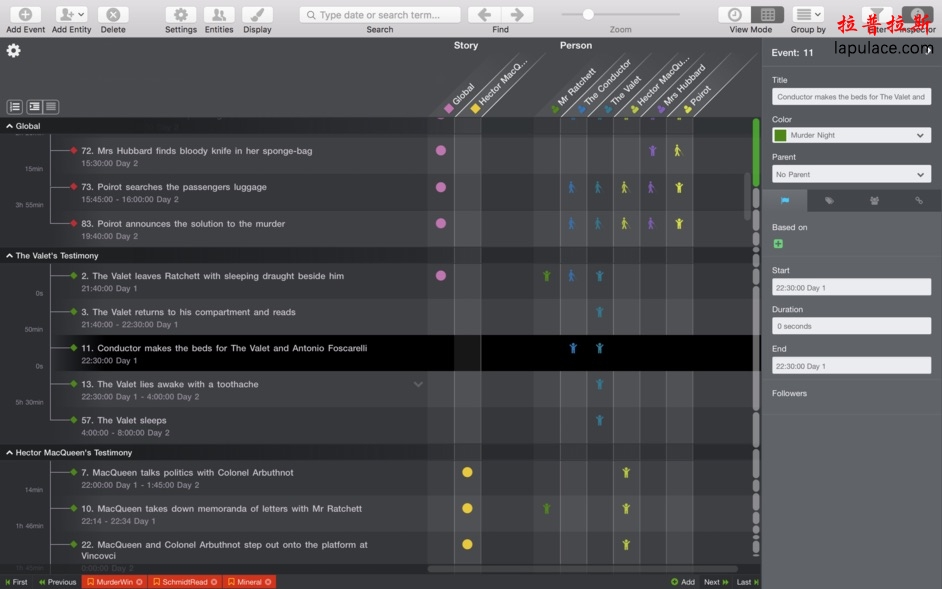Click the Delete toolbar icon
Image resolution: width=942 pixels, height=589 pixels.
(x=113, y=15)
